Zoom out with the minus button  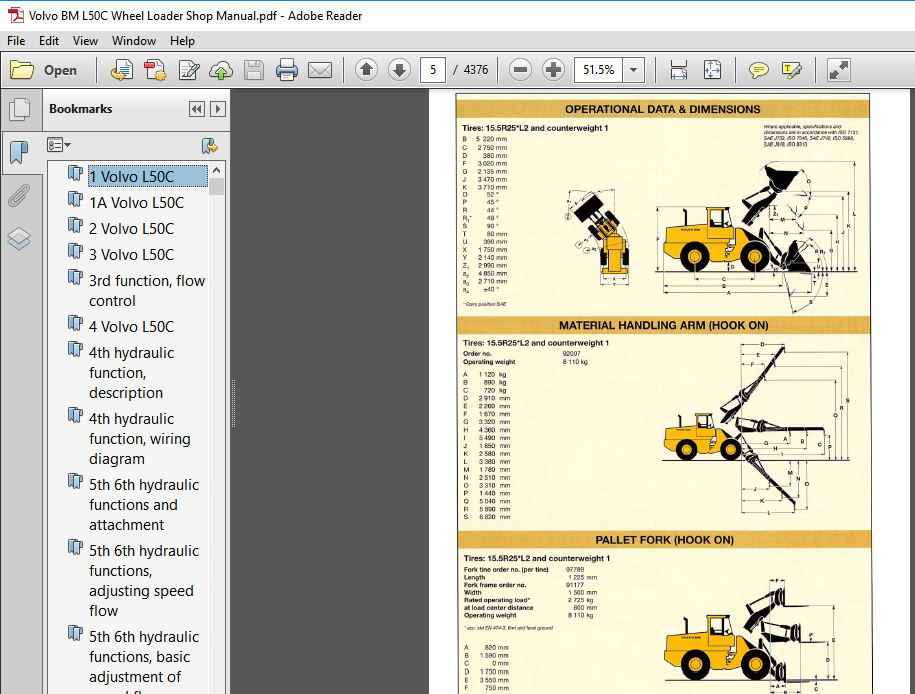coord(520,70)
